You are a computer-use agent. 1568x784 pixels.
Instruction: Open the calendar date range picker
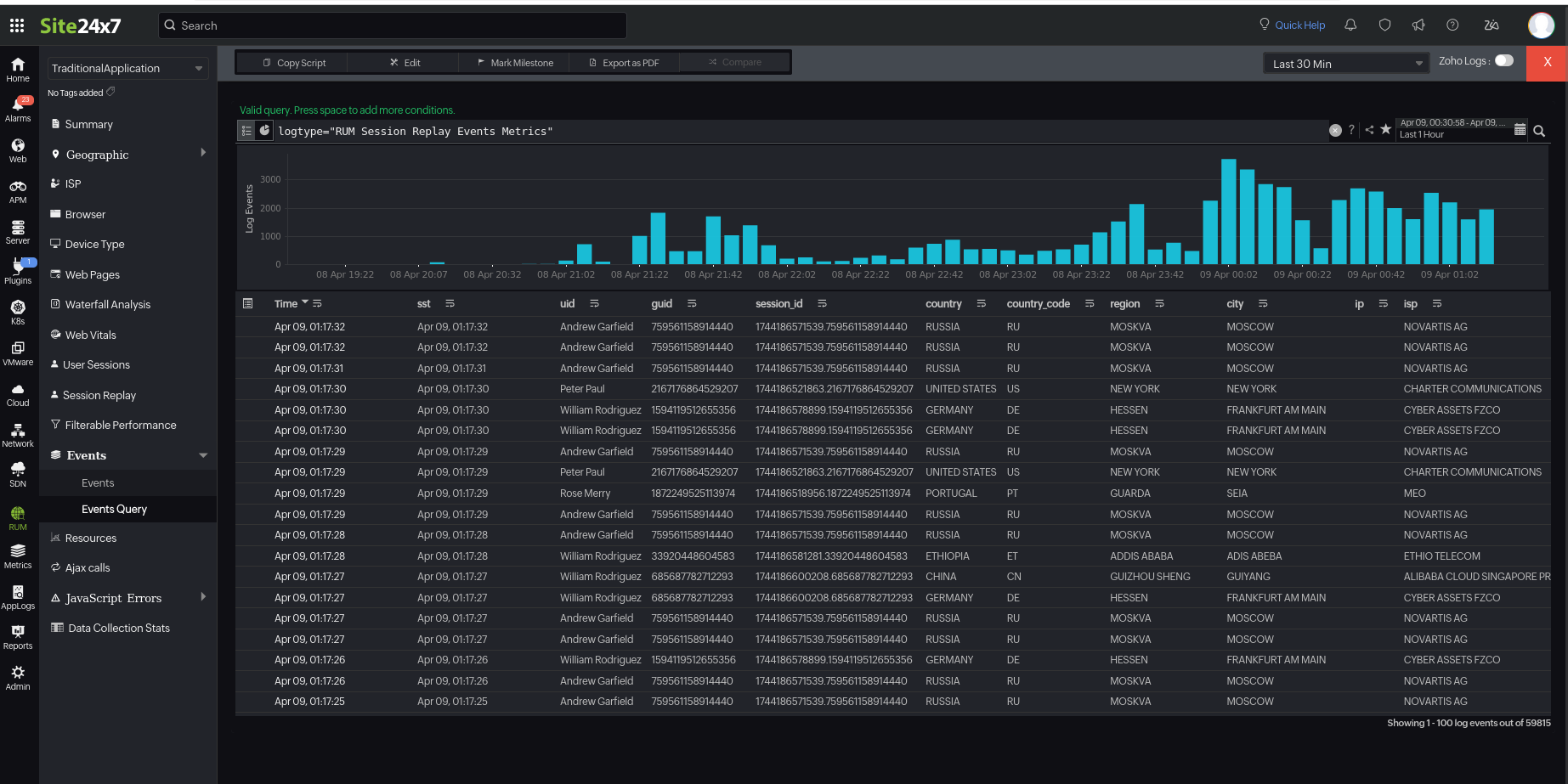1520,130
